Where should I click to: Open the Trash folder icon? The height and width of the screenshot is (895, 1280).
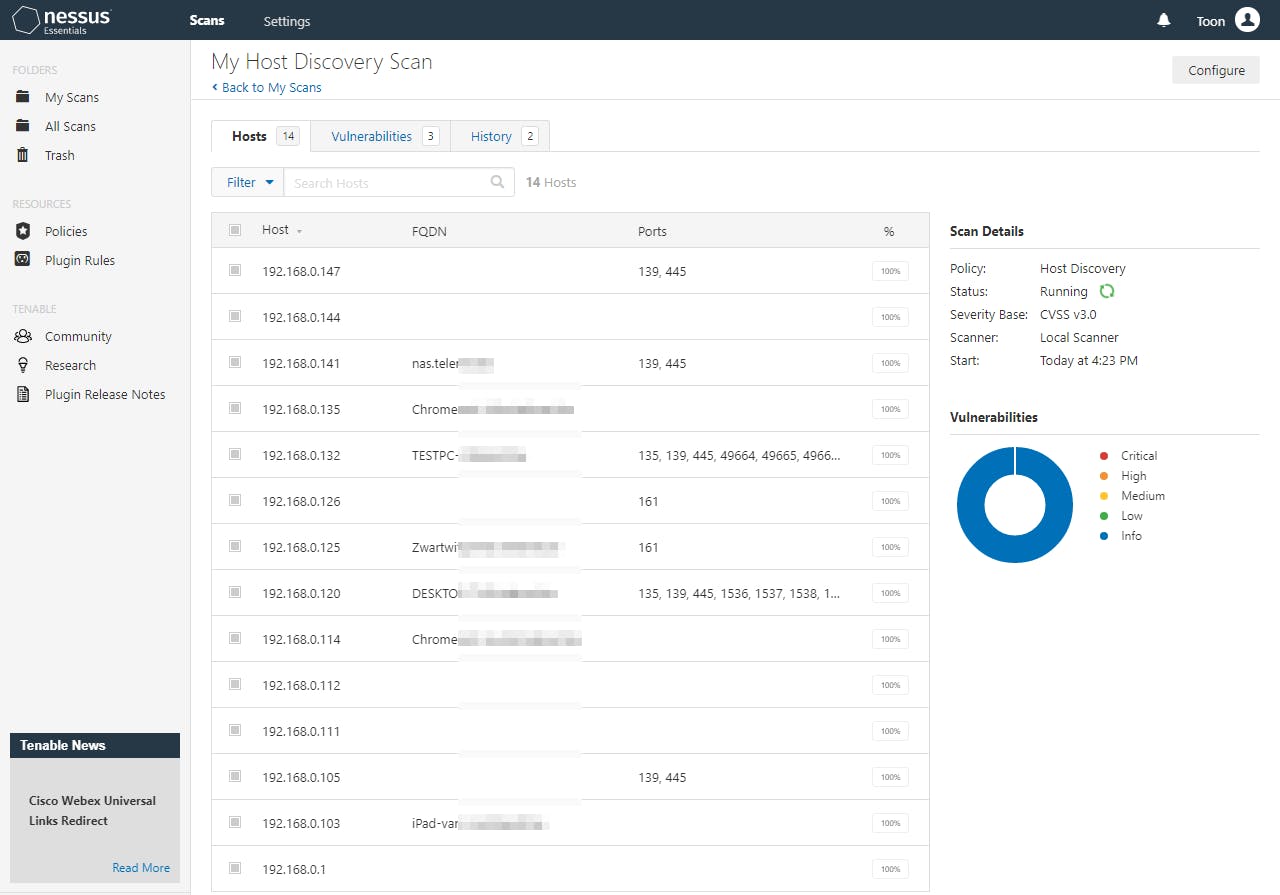23,155
